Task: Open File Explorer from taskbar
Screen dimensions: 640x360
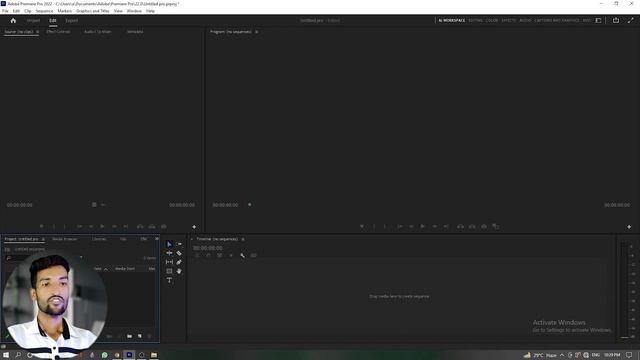Action: [154, 355]
